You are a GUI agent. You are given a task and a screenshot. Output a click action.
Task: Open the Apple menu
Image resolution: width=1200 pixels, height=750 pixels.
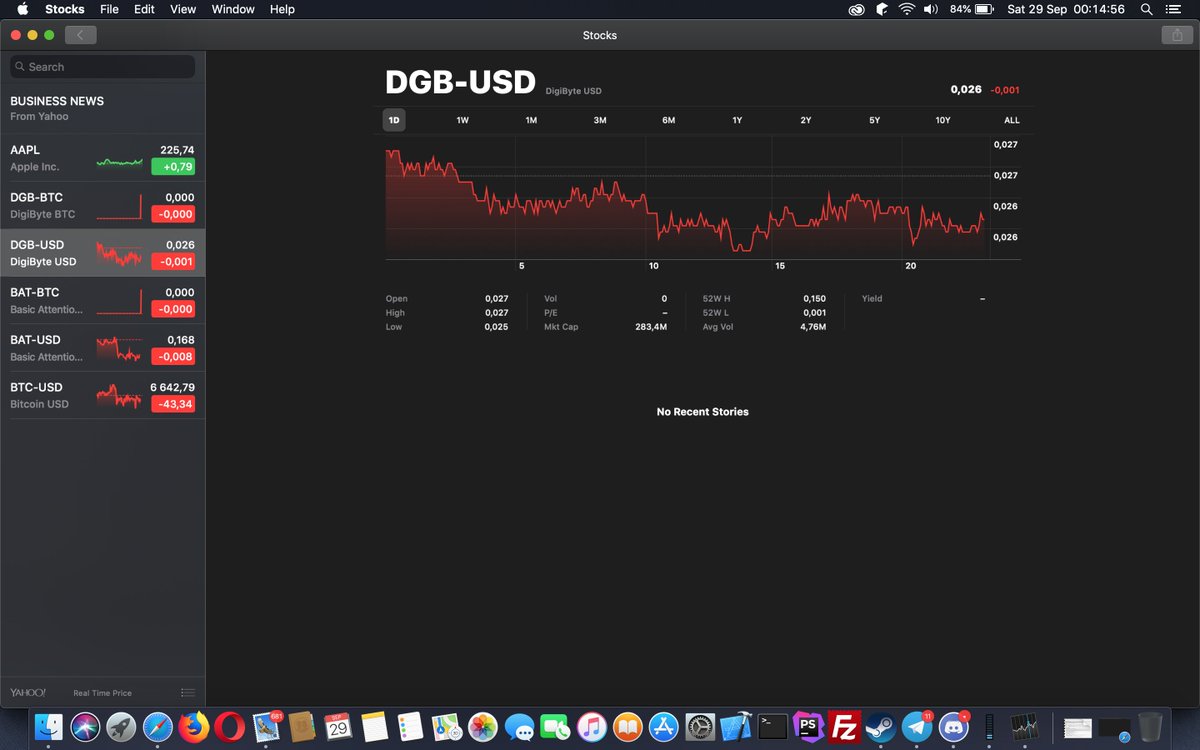[x=22, y=9]
